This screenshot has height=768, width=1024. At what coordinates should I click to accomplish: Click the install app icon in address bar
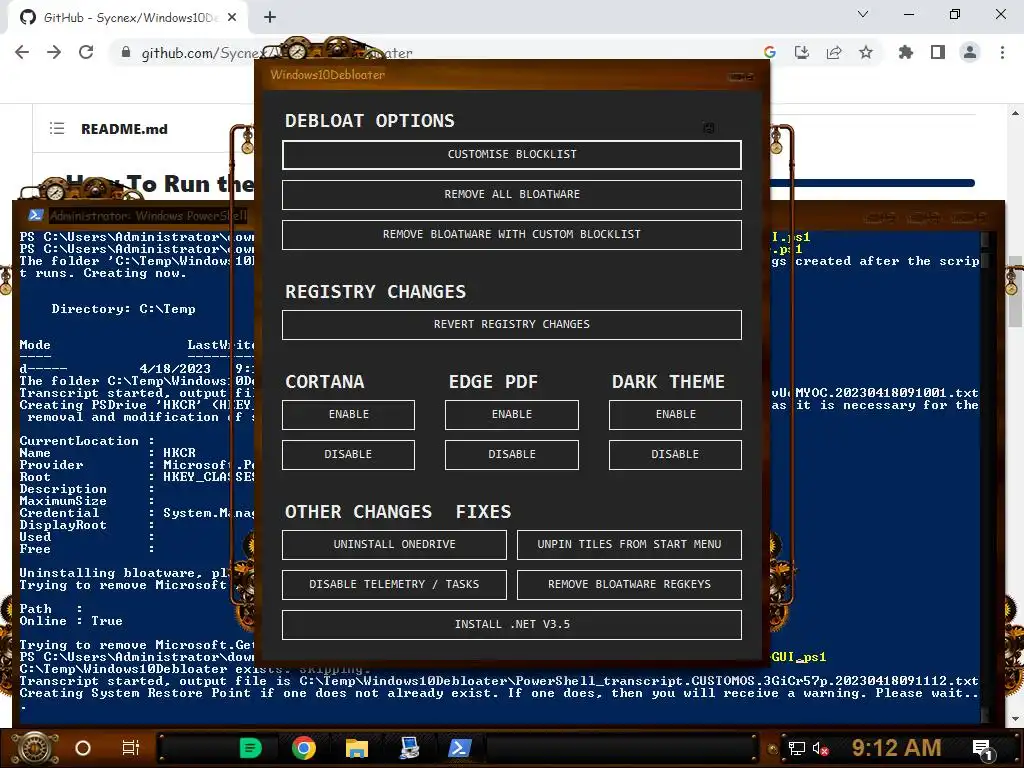pyautogui.click(x=802, y=52)
